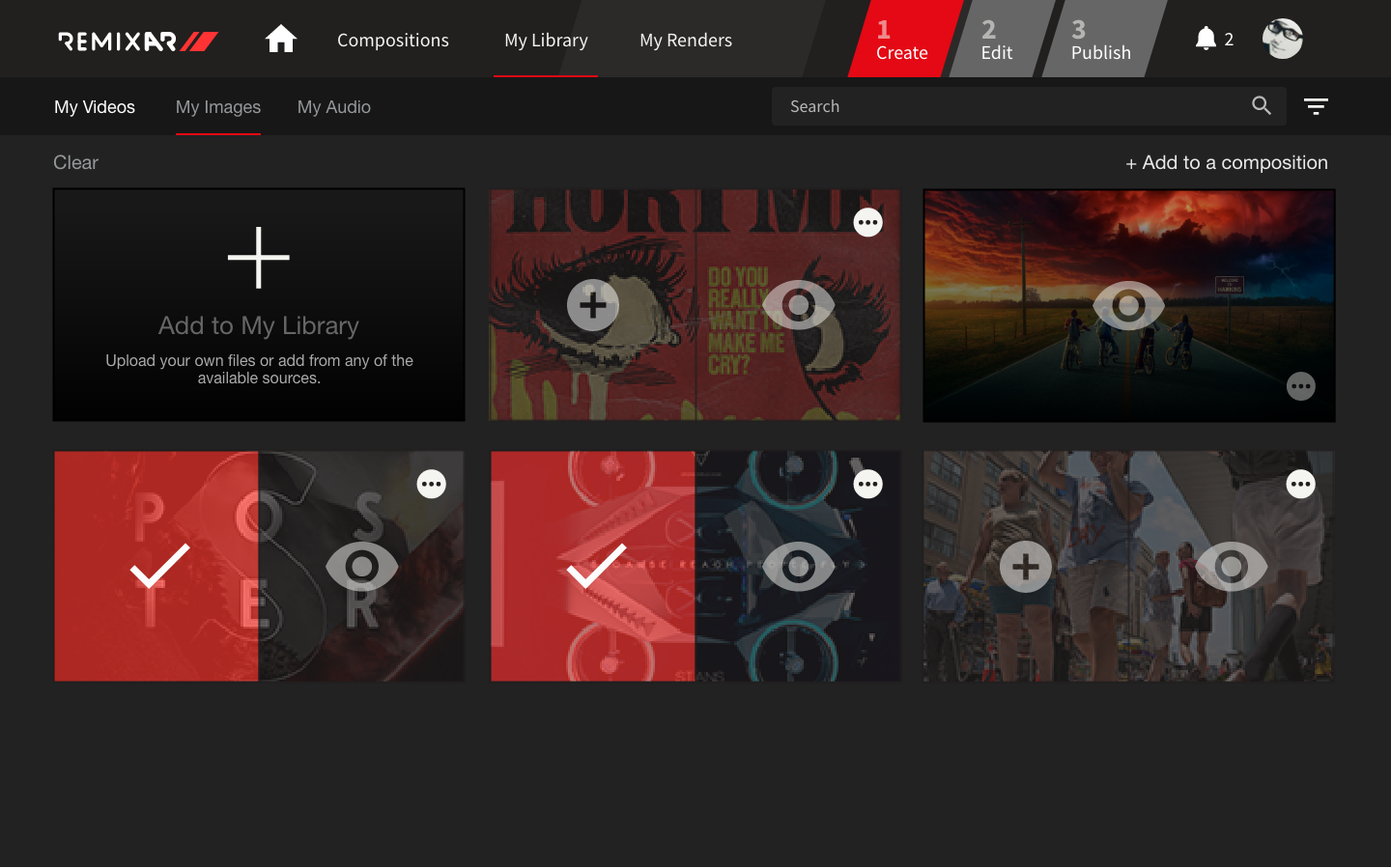Image resolution: width=1391 pixels, height=868 pixels.
Task: Open more options on Hurt Me poster
Action: coord(868,223)
